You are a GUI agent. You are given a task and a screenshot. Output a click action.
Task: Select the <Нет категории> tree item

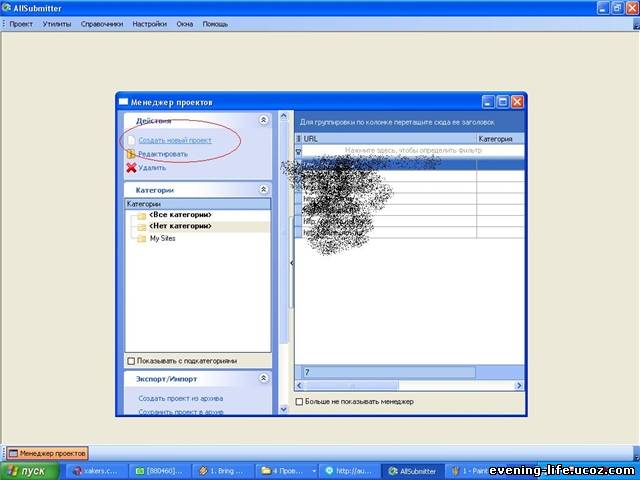180,226
